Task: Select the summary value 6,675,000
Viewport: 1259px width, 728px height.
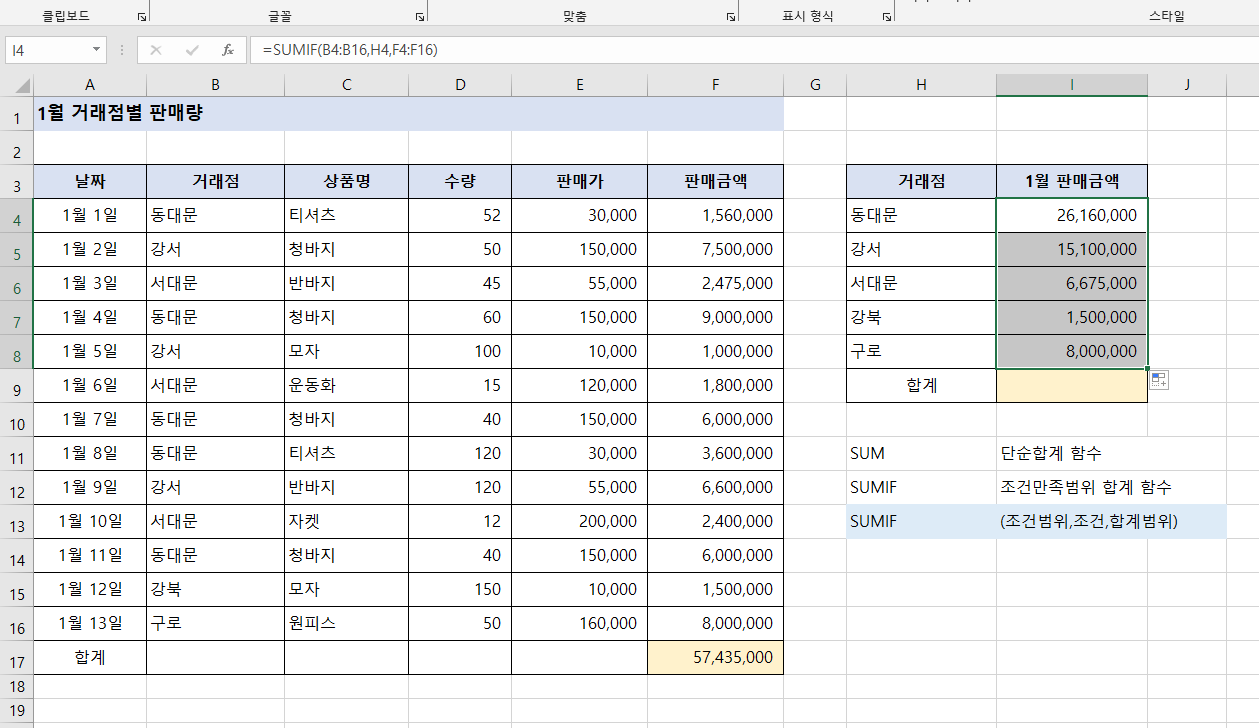Action: pyautogui.click(x=1071, y=284)
